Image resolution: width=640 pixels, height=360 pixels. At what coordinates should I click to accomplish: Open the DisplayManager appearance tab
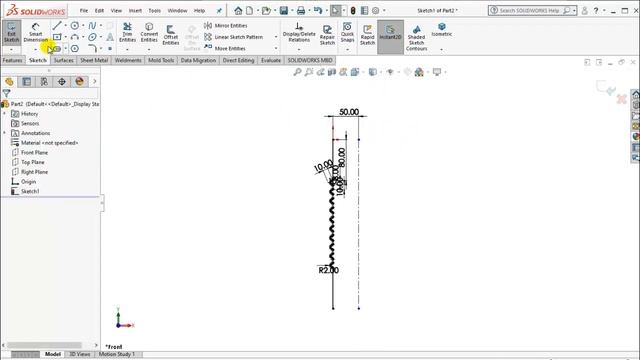(x=79, y=82)
